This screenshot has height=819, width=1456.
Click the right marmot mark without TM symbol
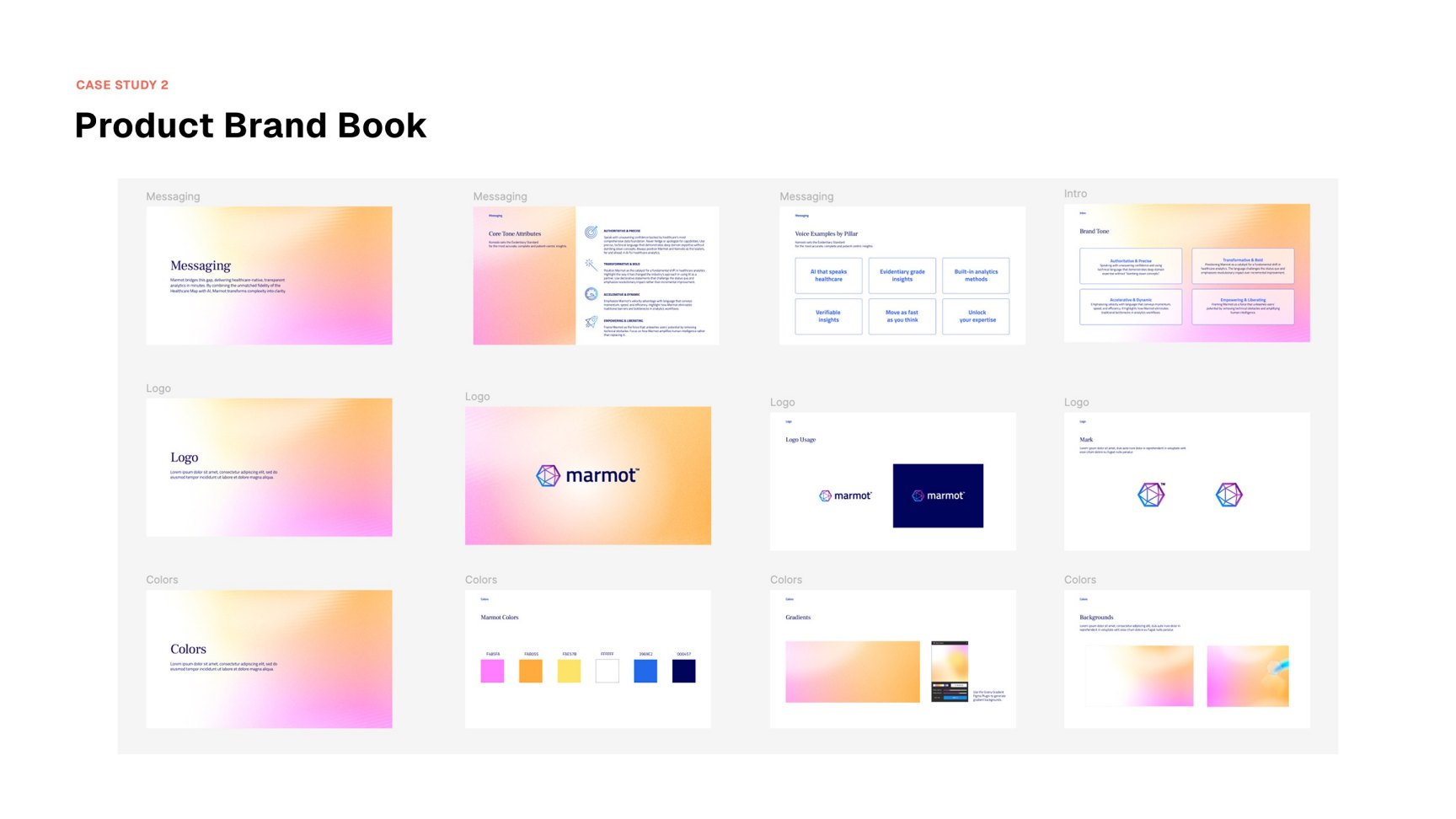click(x=1229, y=495)
